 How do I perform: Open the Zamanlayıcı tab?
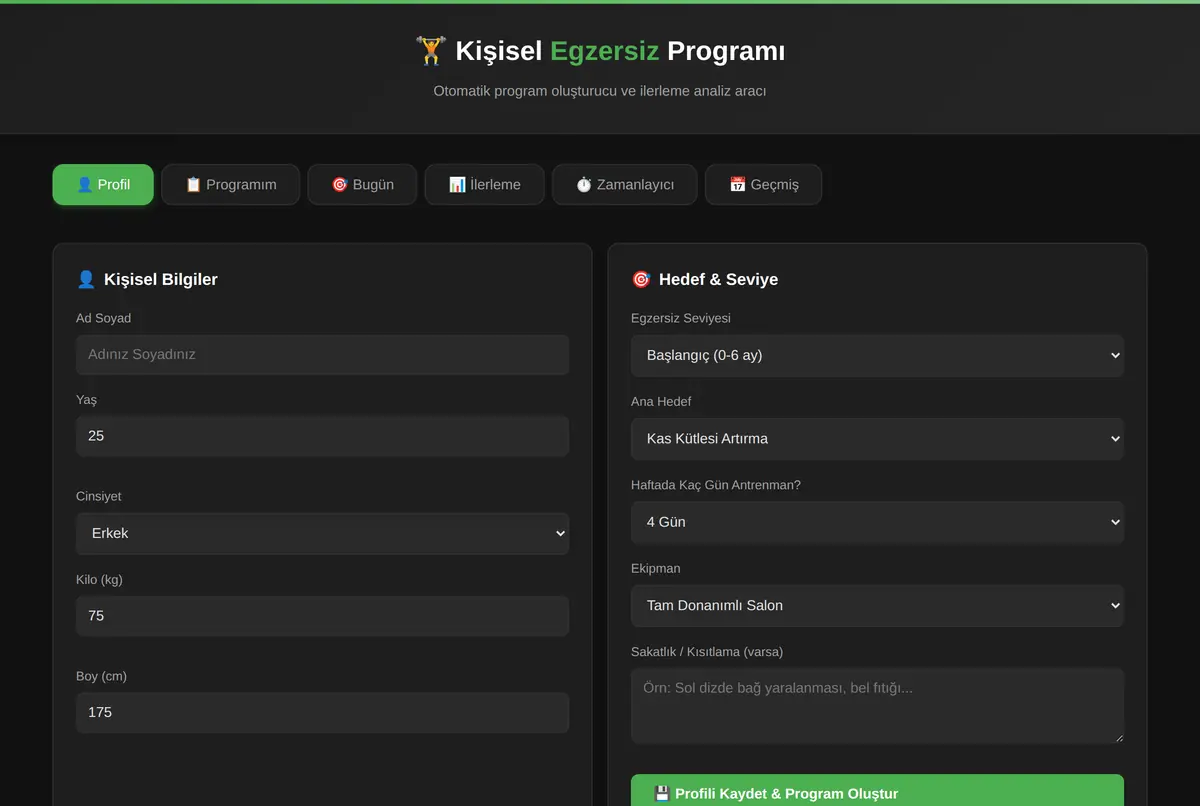coord(624,185)
